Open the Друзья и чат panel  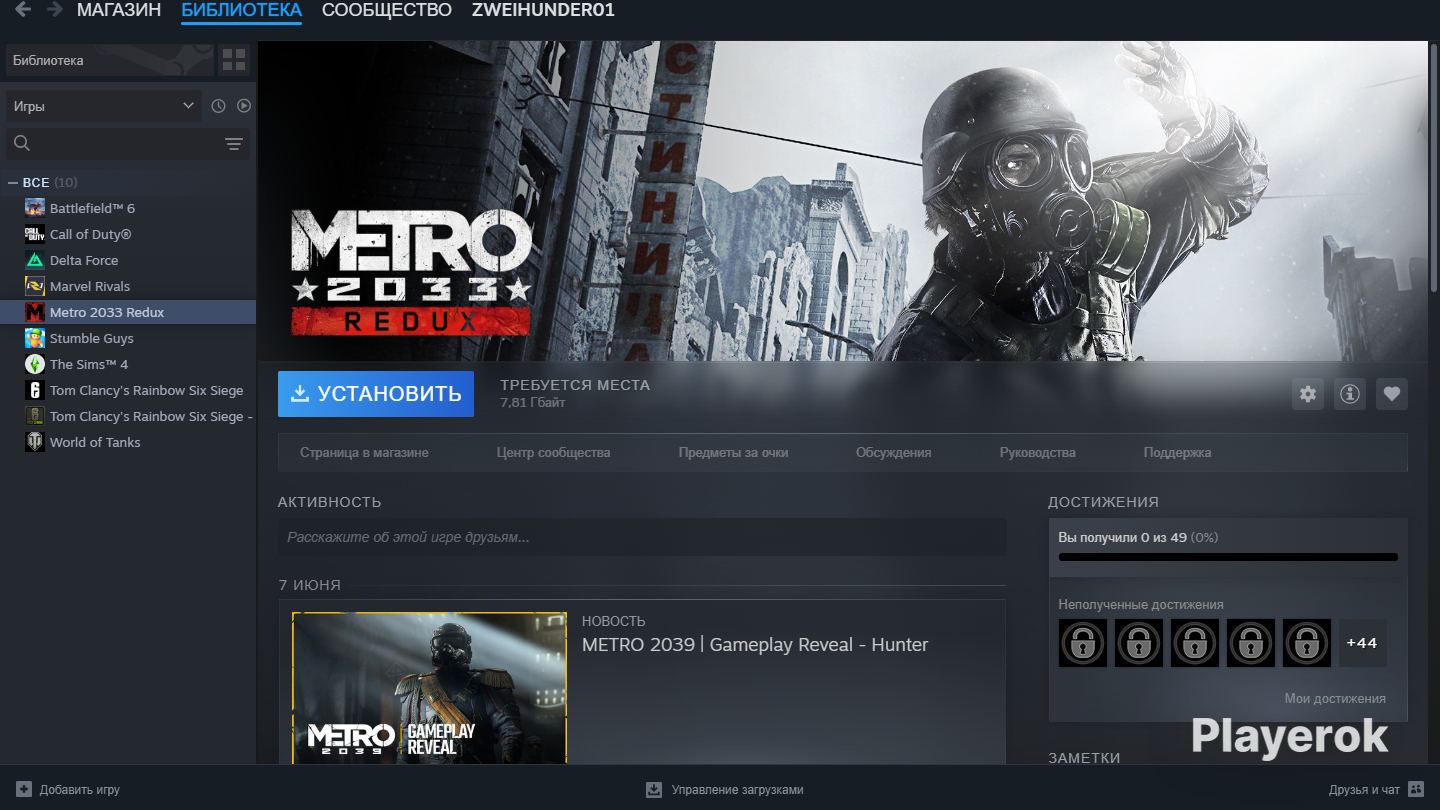1376,789
